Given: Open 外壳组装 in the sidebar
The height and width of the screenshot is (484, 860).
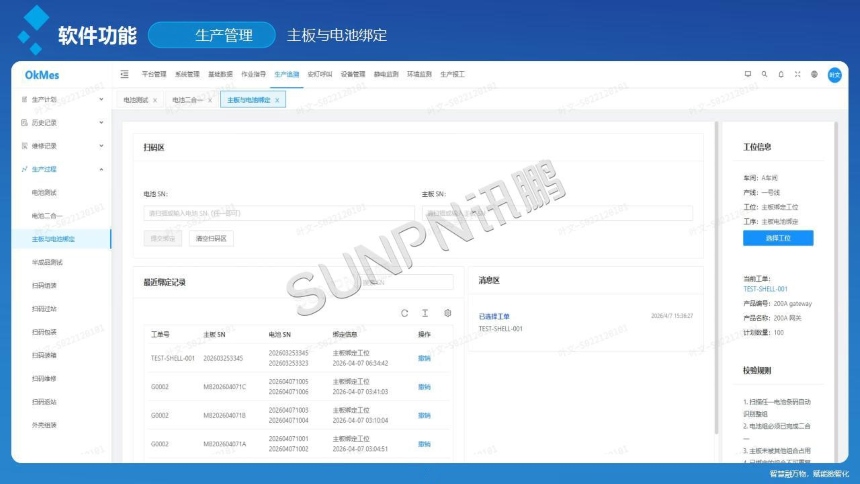Looking at the screenshot, I should (44, 425).
